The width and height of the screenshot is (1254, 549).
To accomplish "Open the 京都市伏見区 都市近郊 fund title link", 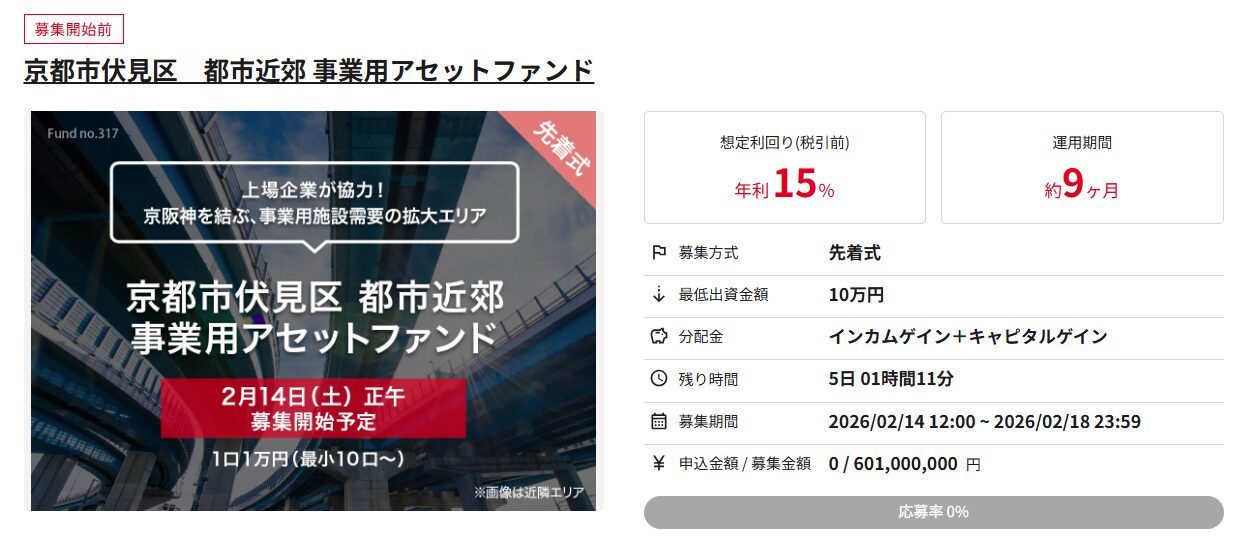I will click(x=309, y=72).
